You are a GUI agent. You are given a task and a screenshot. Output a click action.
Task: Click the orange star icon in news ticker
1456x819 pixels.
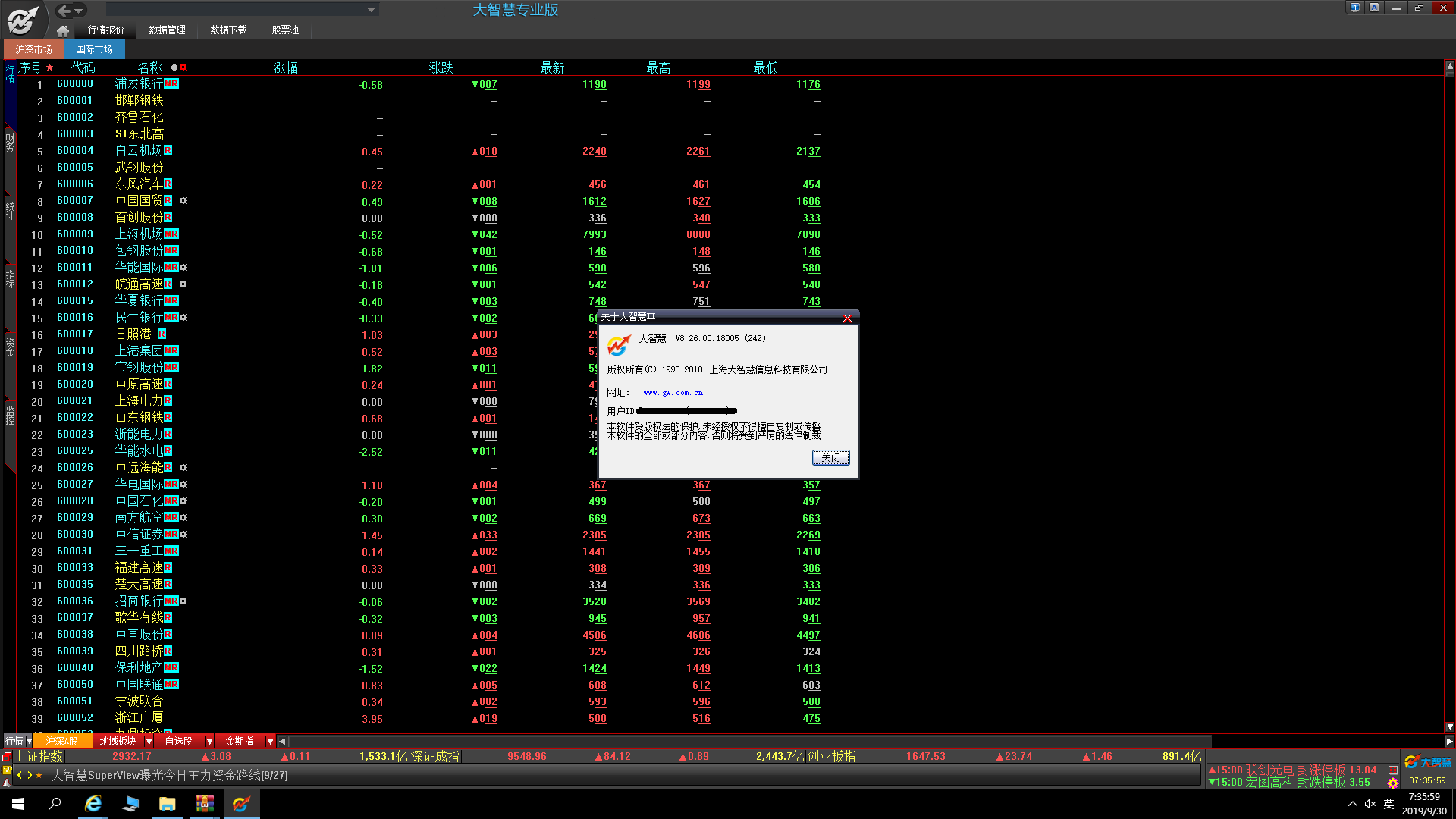tap(39, 775)
